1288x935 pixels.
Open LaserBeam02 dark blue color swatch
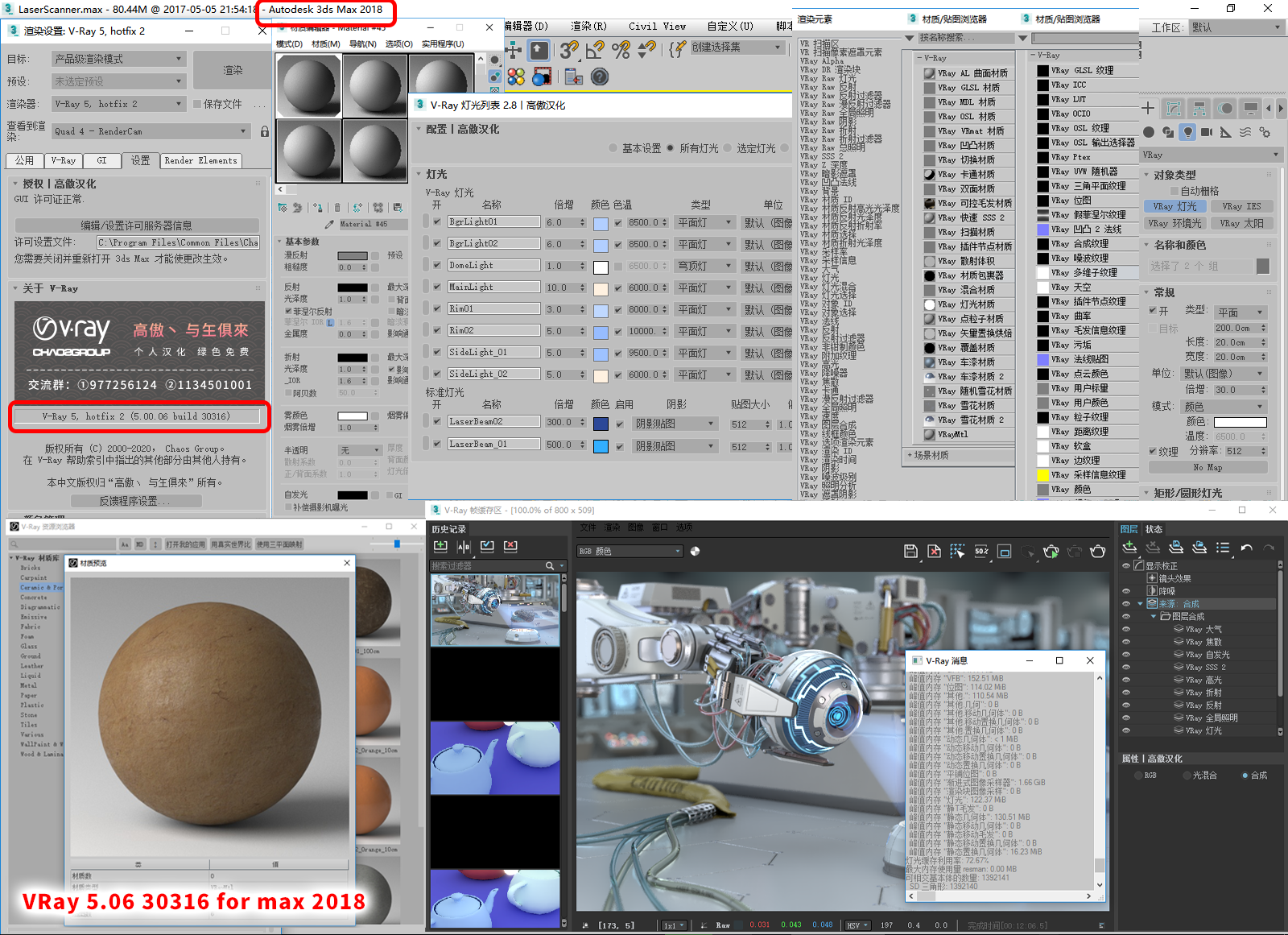click(601, 424)
